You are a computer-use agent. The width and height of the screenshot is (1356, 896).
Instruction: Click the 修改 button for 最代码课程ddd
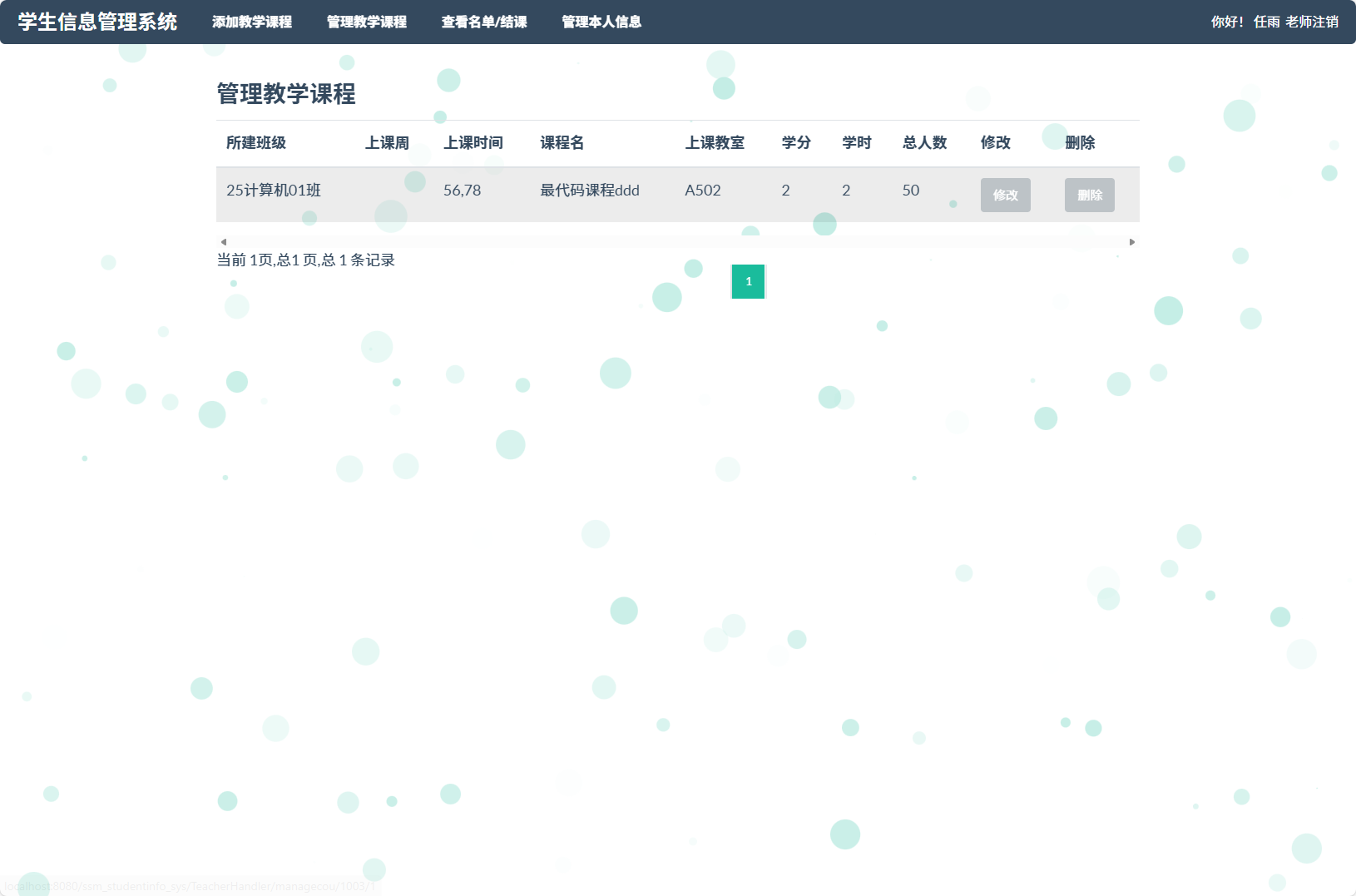(x=1006, y=195)
